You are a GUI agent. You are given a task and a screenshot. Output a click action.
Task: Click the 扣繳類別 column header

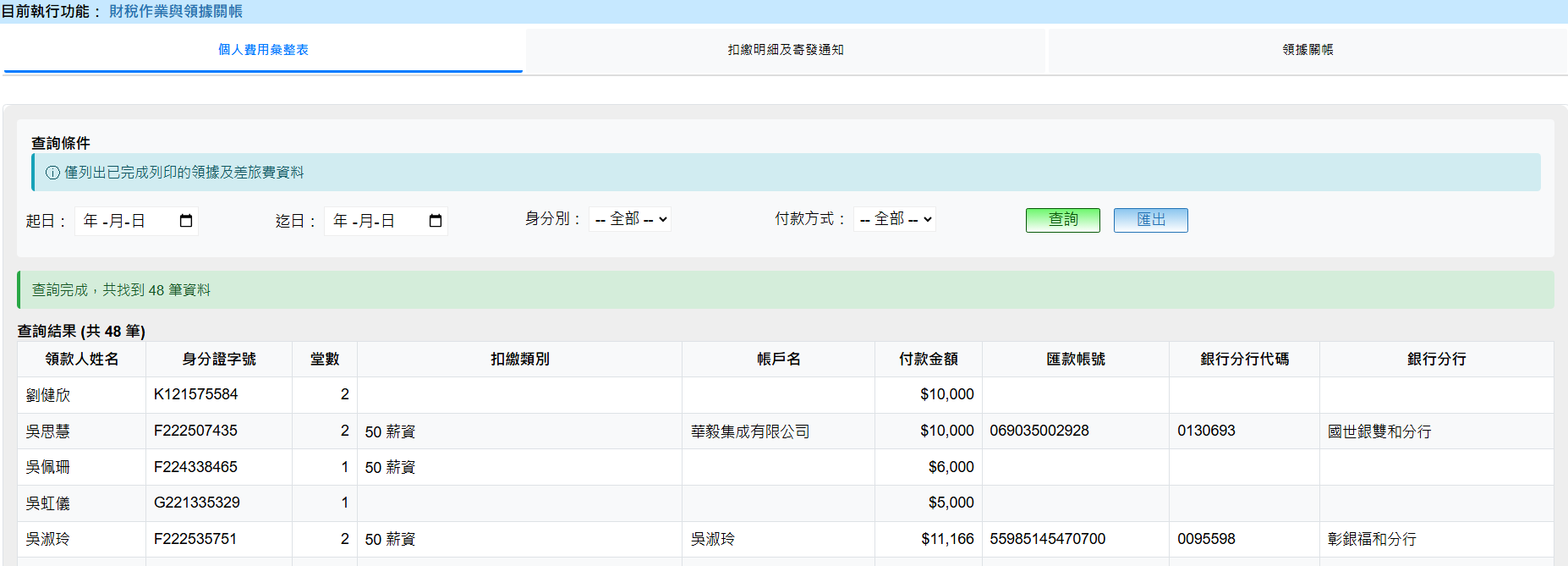pos(520,360)
